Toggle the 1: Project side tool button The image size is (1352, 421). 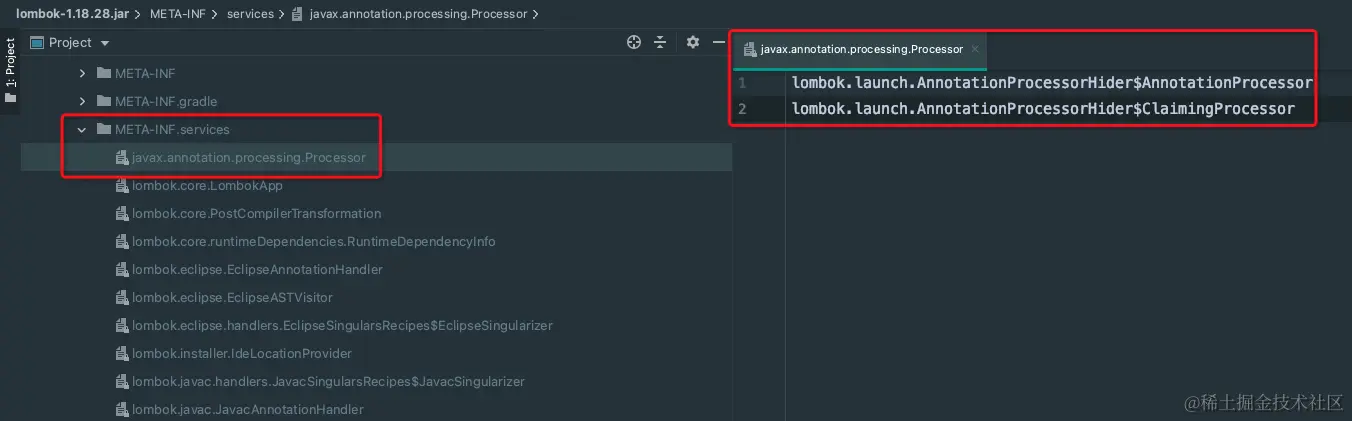tap(10, 72)
